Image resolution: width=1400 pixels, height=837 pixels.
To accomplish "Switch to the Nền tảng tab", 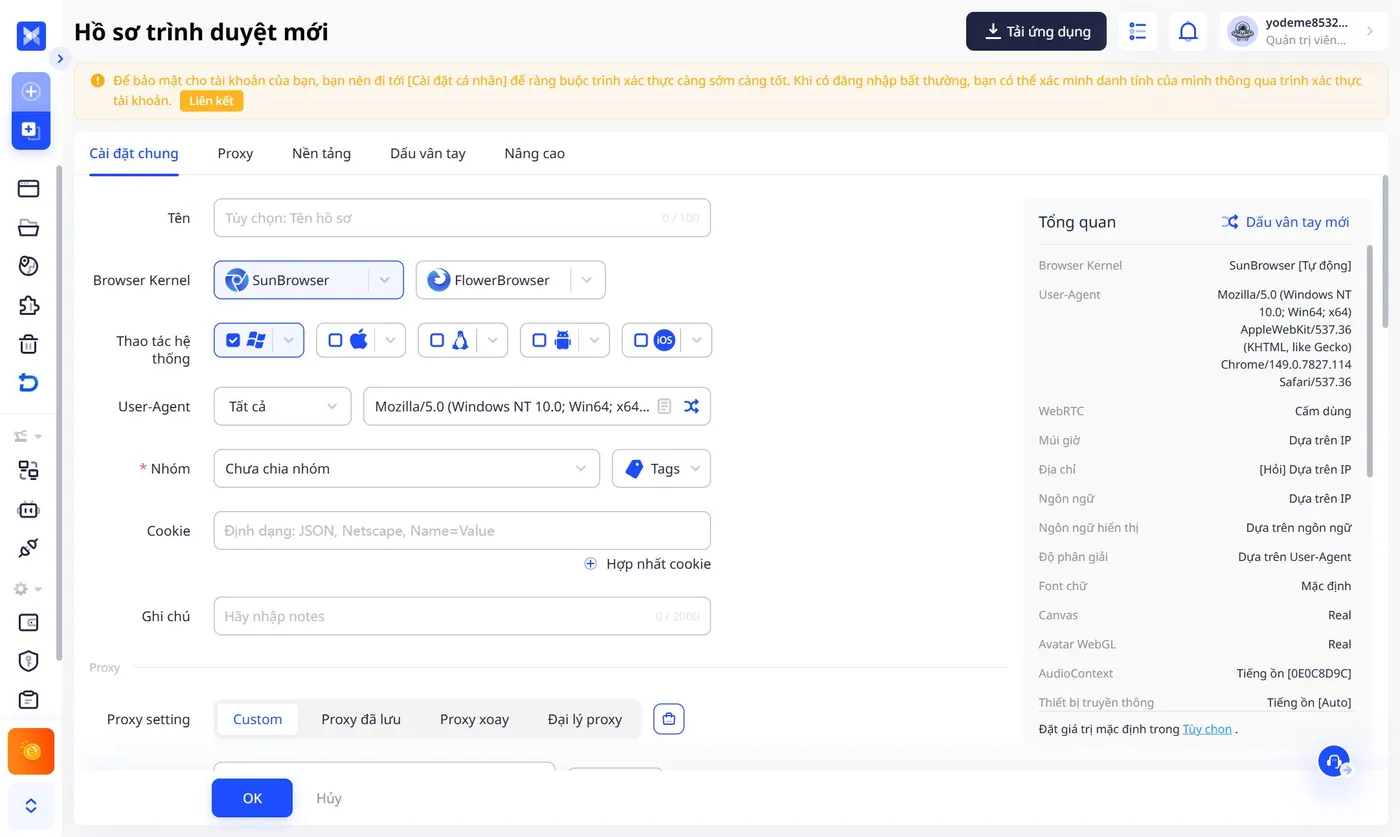I will (x=321, y=153).
